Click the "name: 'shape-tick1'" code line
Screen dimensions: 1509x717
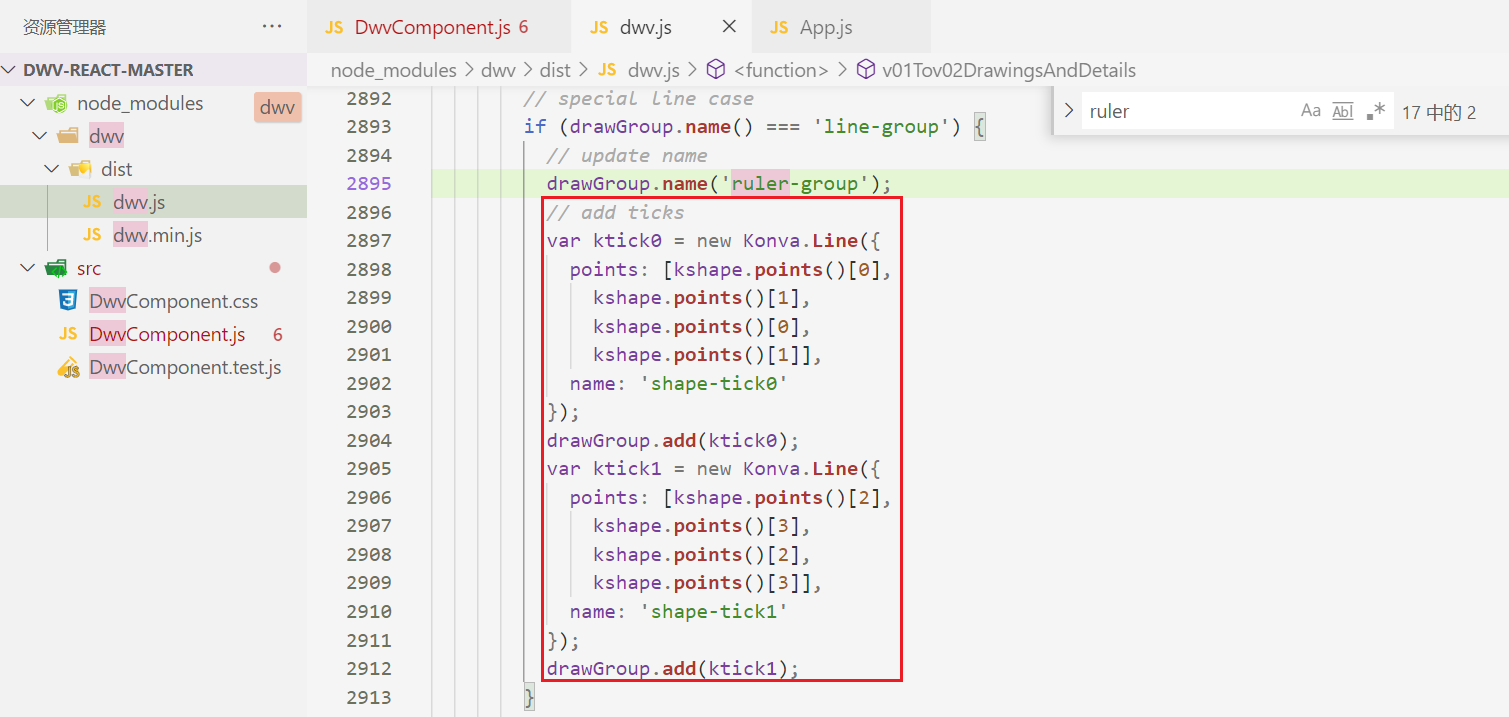pos(679,611)
